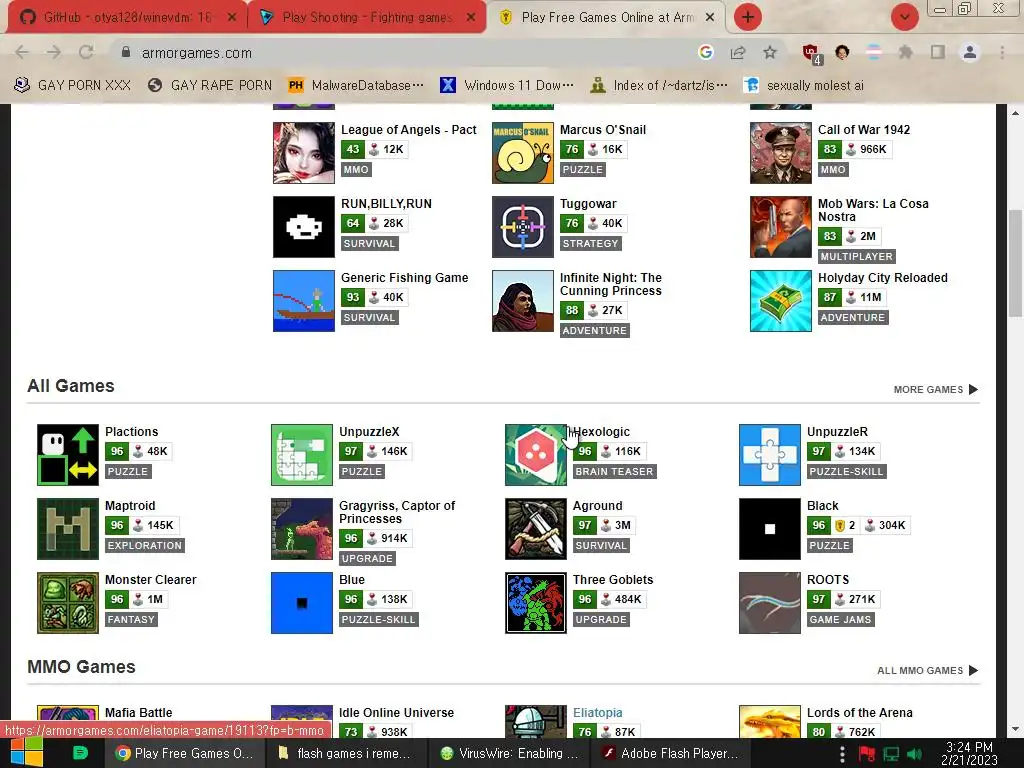The width and height of the screenshot is (1024, 768).
Task: Open Adobe Flash Player taskbar item
Action: pos(669,753)
